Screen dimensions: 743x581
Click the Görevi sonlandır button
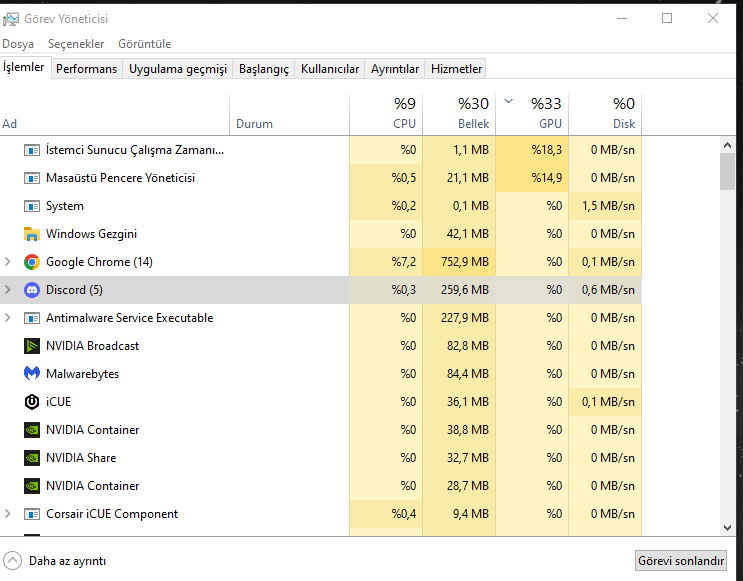(681, 561)
